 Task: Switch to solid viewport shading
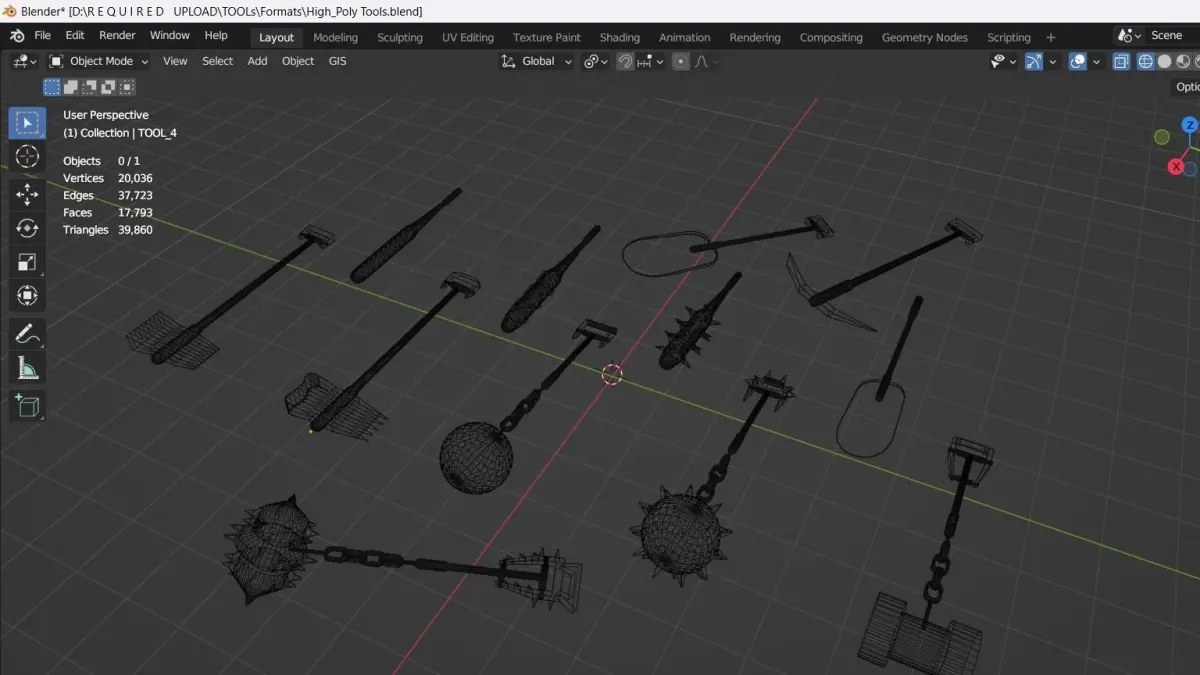pos(1163,61)
